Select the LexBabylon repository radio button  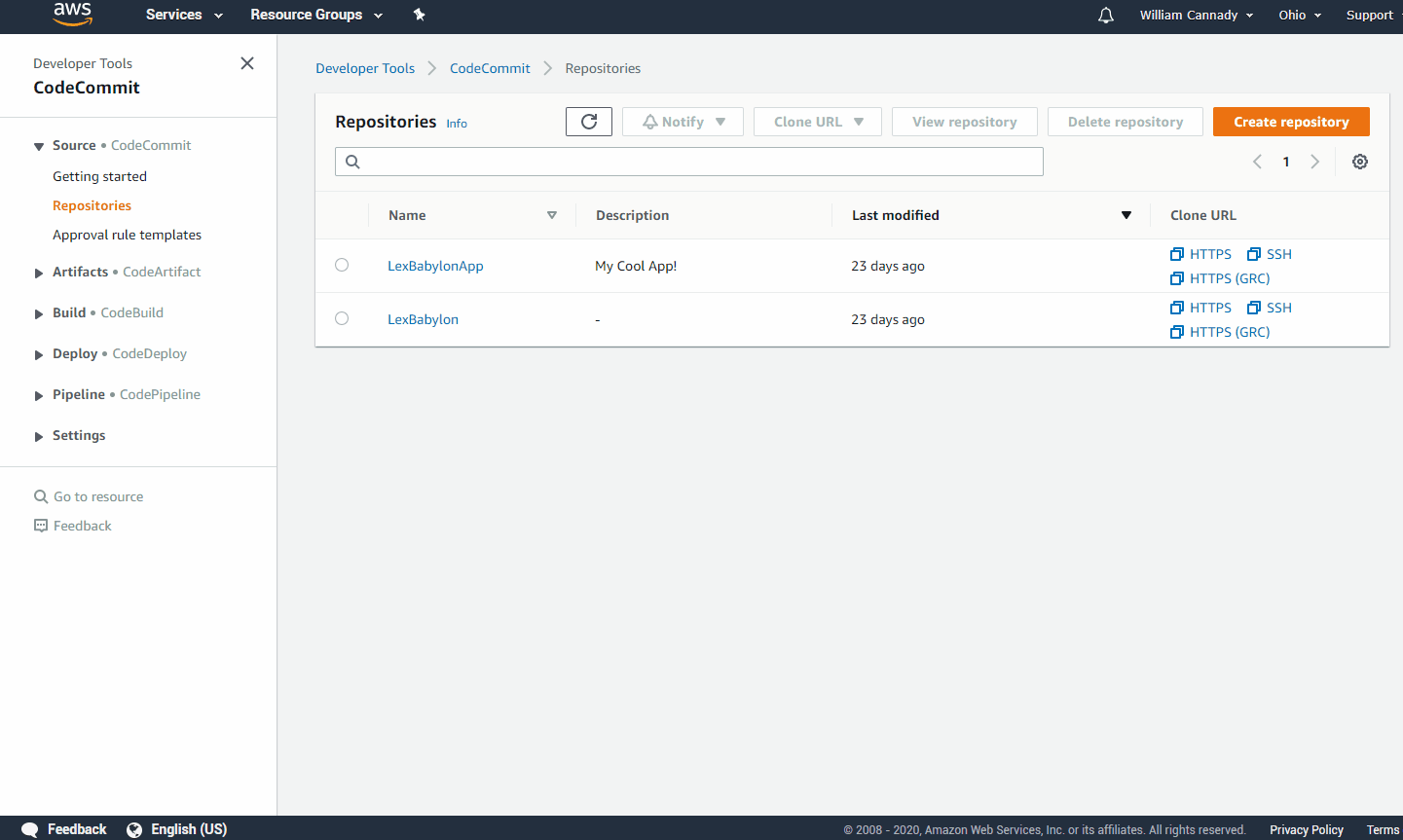(x=342, y=318)
